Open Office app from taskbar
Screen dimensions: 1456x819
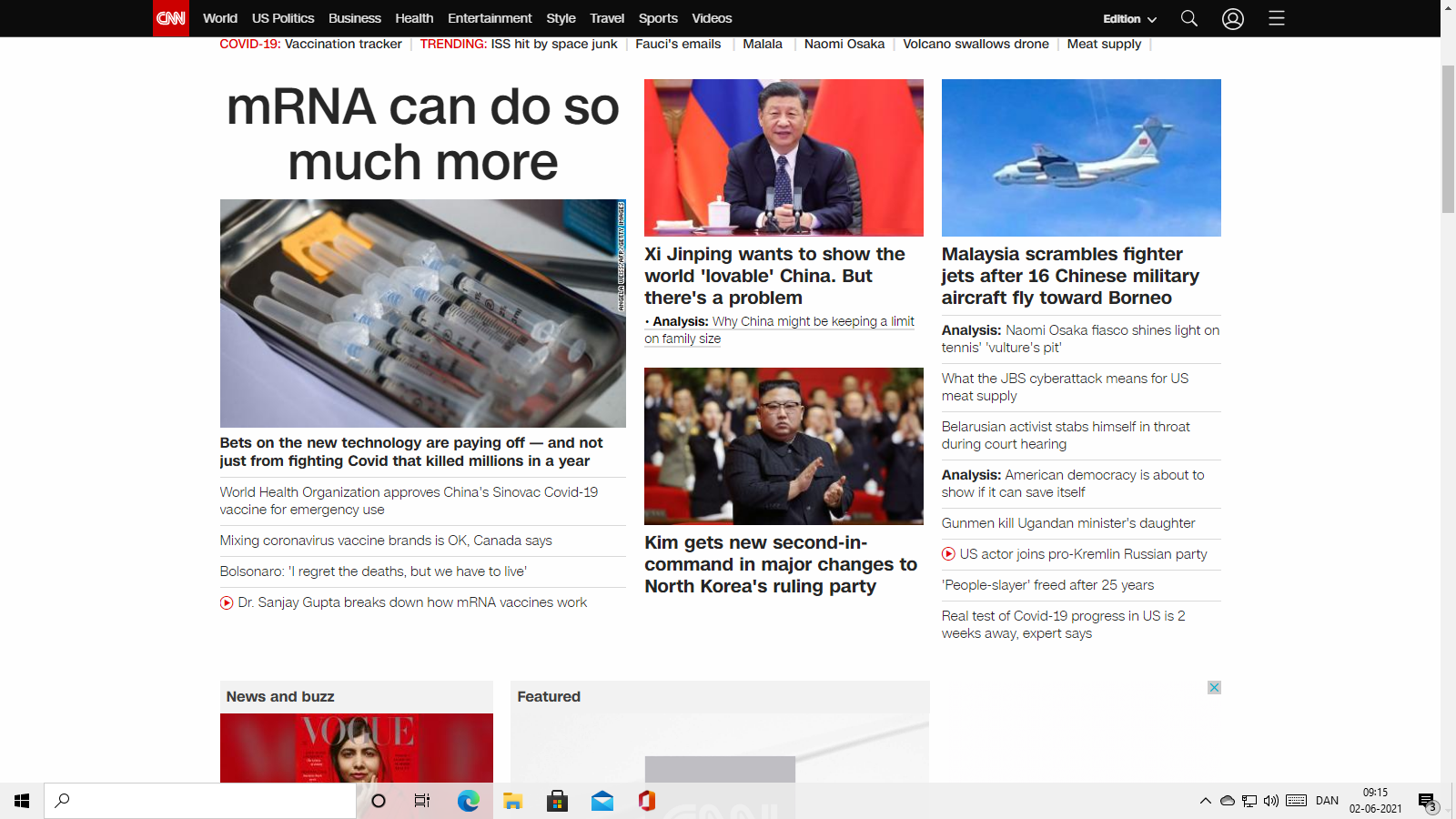pyautogui.click(x=647, y=801)
